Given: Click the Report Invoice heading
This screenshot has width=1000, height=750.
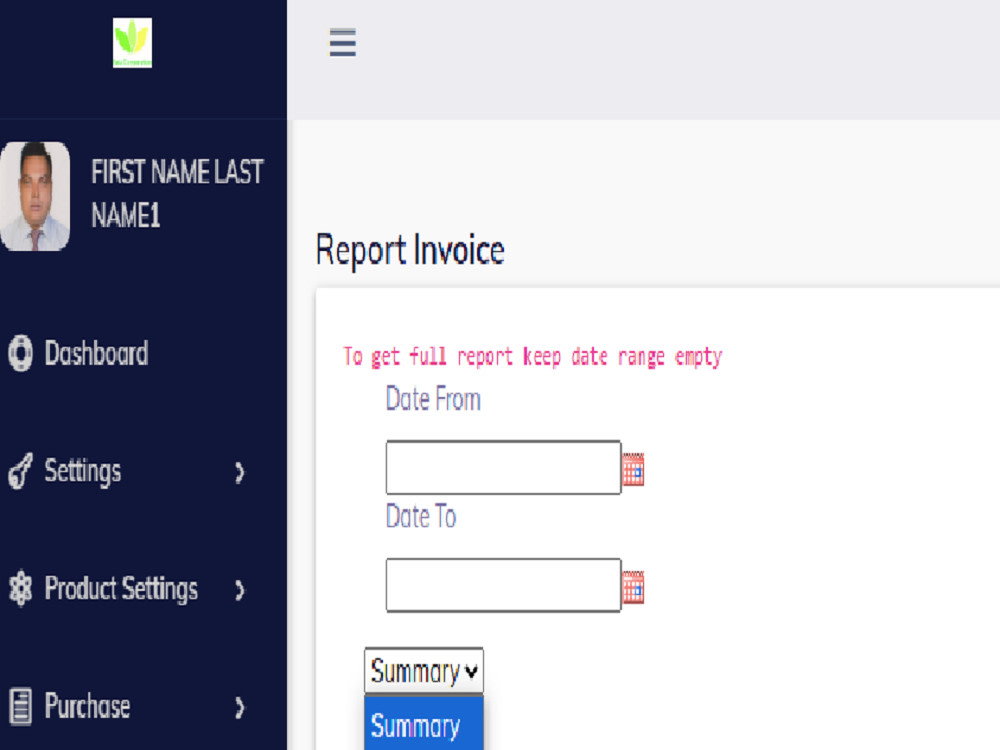Looking at the screenshot, I should coord(410,250).
